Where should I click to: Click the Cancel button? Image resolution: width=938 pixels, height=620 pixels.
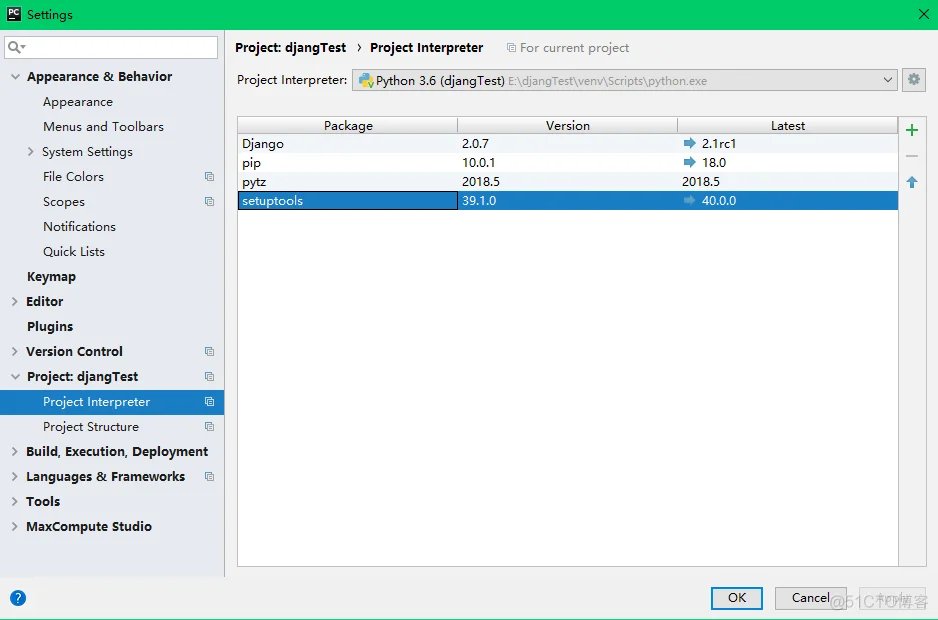coord(811,598)
